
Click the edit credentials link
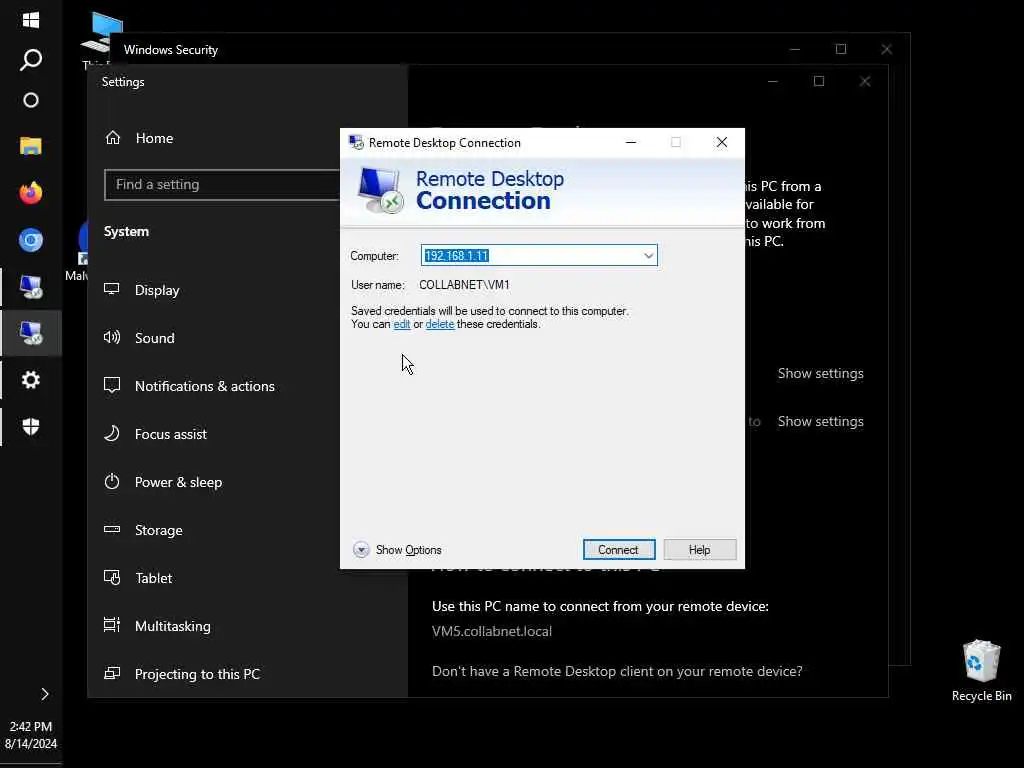click(402, 325)
